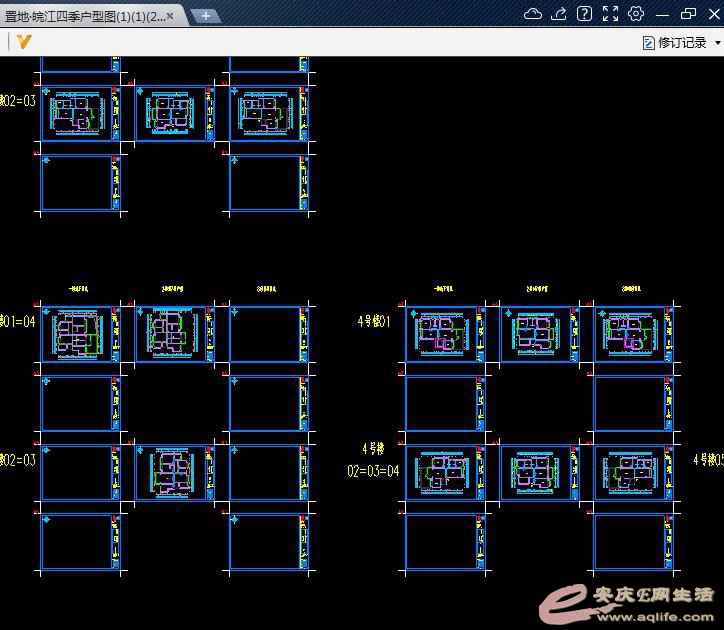Click the yellow V logo icon
Viewport: 724px width, 630px height.
click(x=25, y=42)
